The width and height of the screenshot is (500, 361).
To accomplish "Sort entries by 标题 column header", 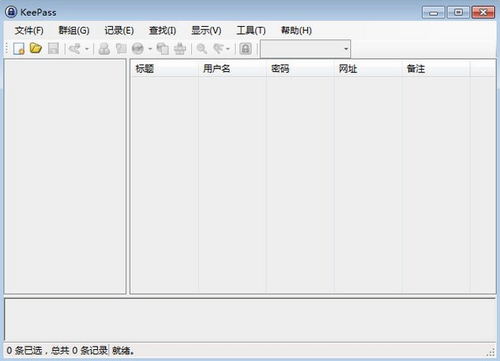I will [164, 69].
